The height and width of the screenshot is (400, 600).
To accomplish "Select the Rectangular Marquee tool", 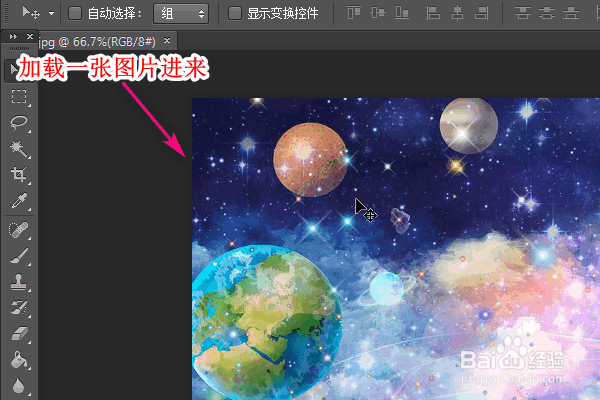I will pos(19,96).
